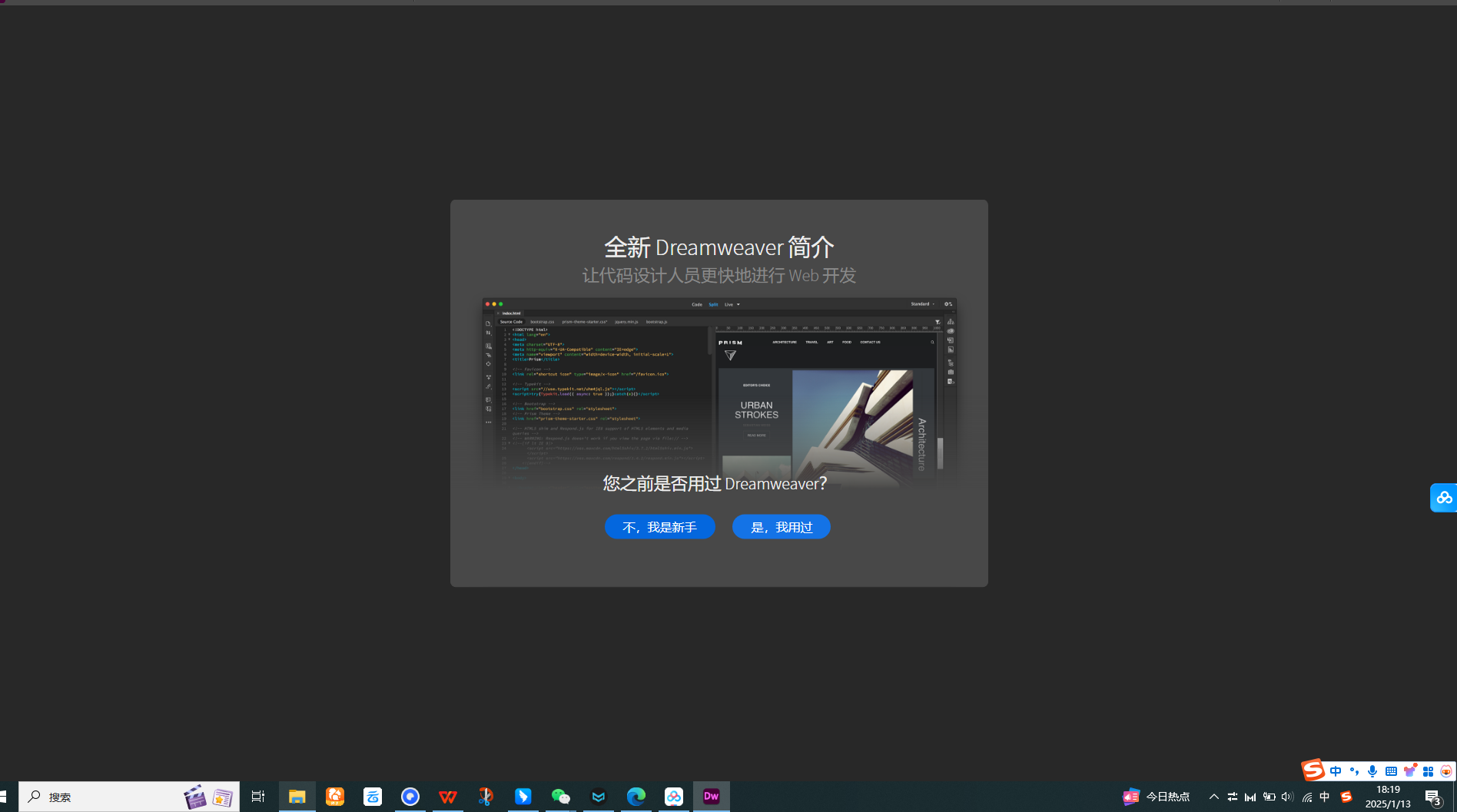
Task: Open the blue bird app icon on the taskbar
Action: [523, 797]
